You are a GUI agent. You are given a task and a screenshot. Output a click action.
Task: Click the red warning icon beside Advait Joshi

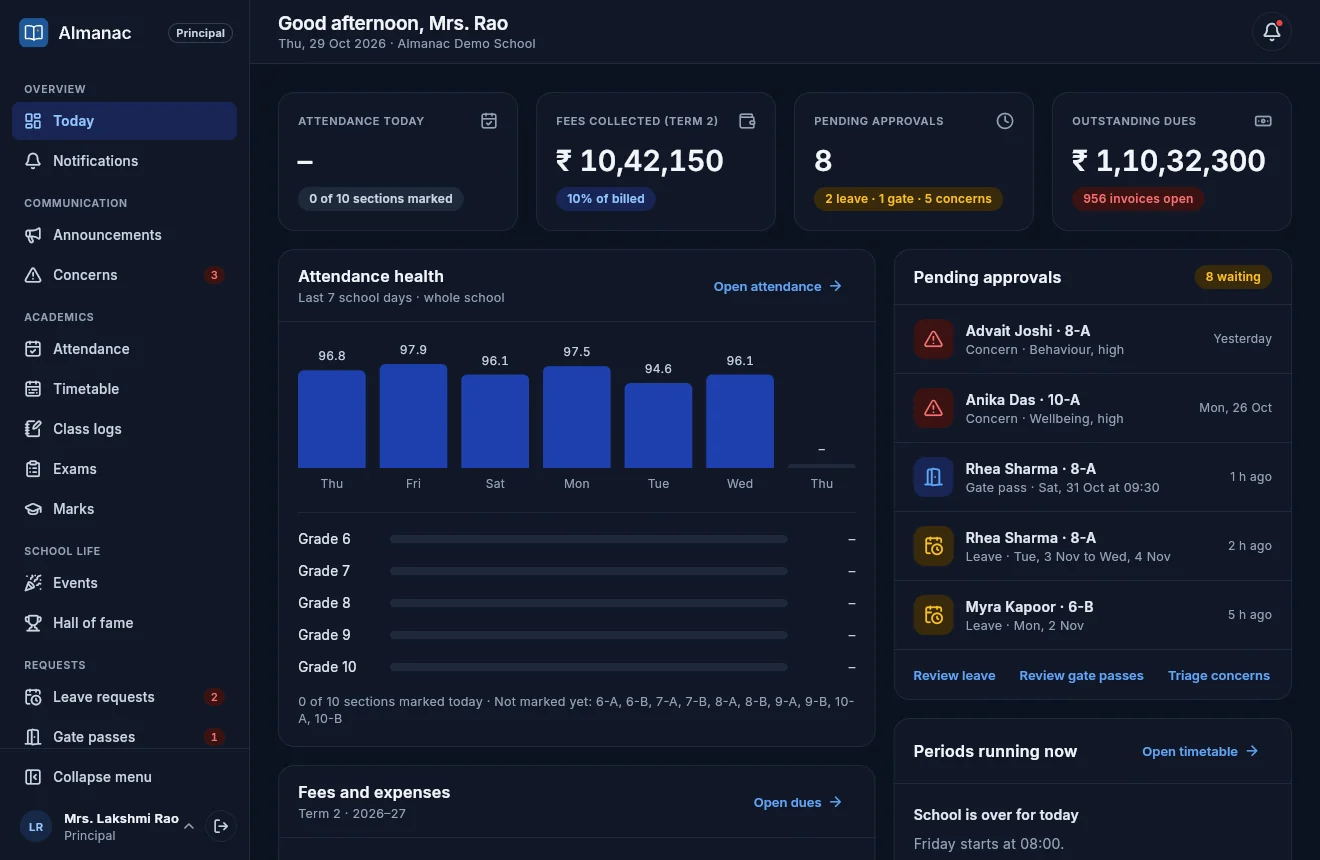pyautogui.click(x=933, y=339)
